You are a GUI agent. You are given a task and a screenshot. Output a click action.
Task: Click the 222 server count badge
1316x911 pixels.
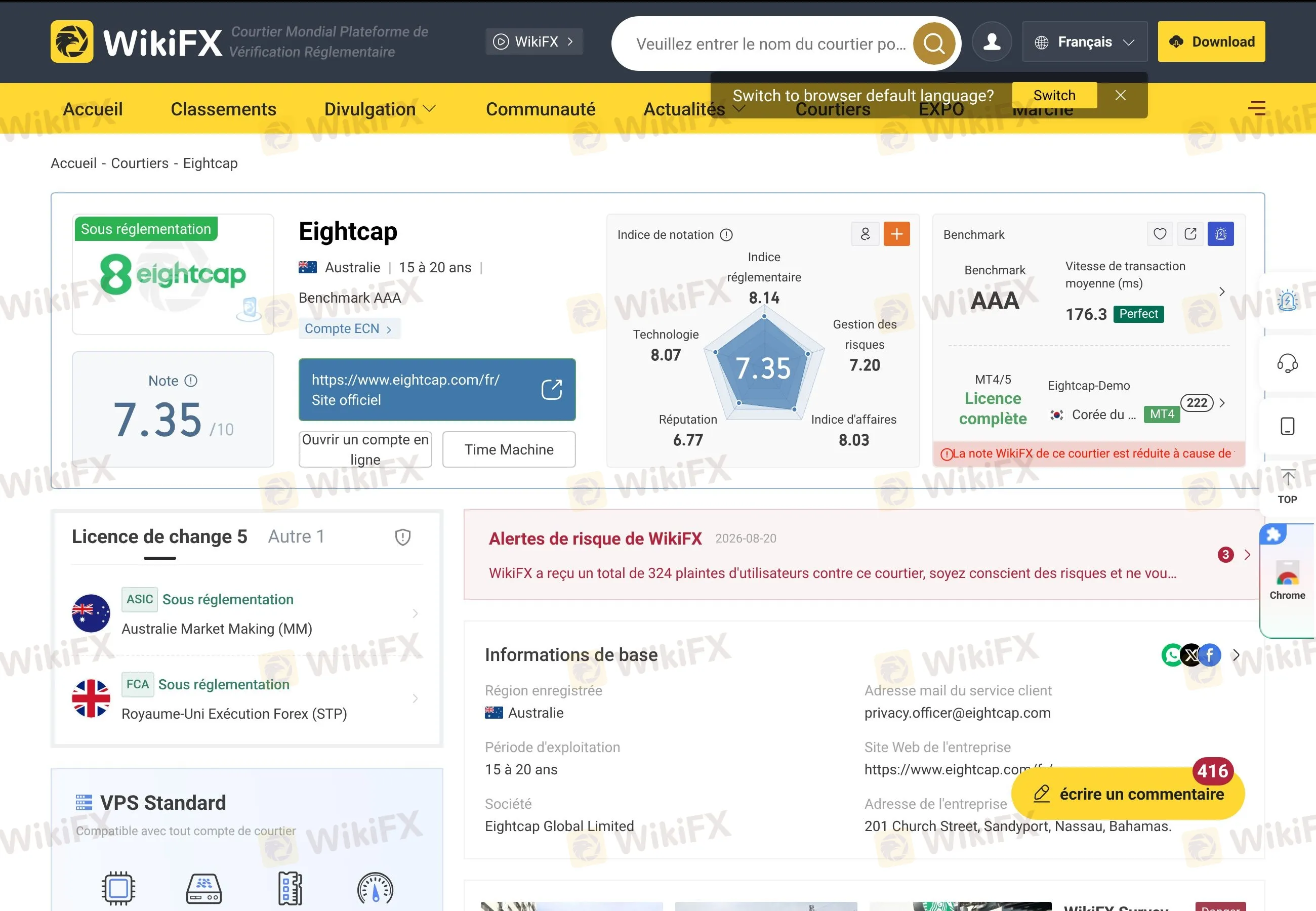tap(1197, 403)
